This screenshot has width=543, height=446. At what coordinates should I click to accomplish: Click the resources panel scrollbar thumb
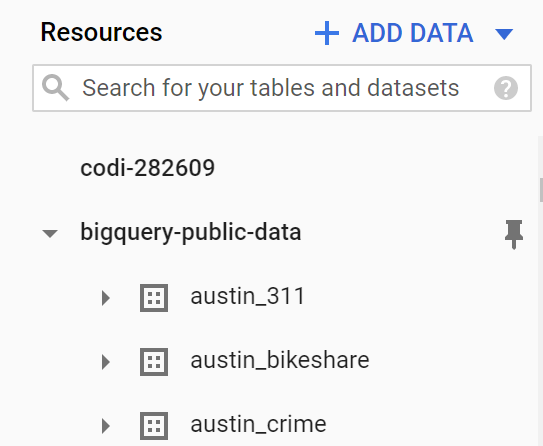click(x=541, y=190)
